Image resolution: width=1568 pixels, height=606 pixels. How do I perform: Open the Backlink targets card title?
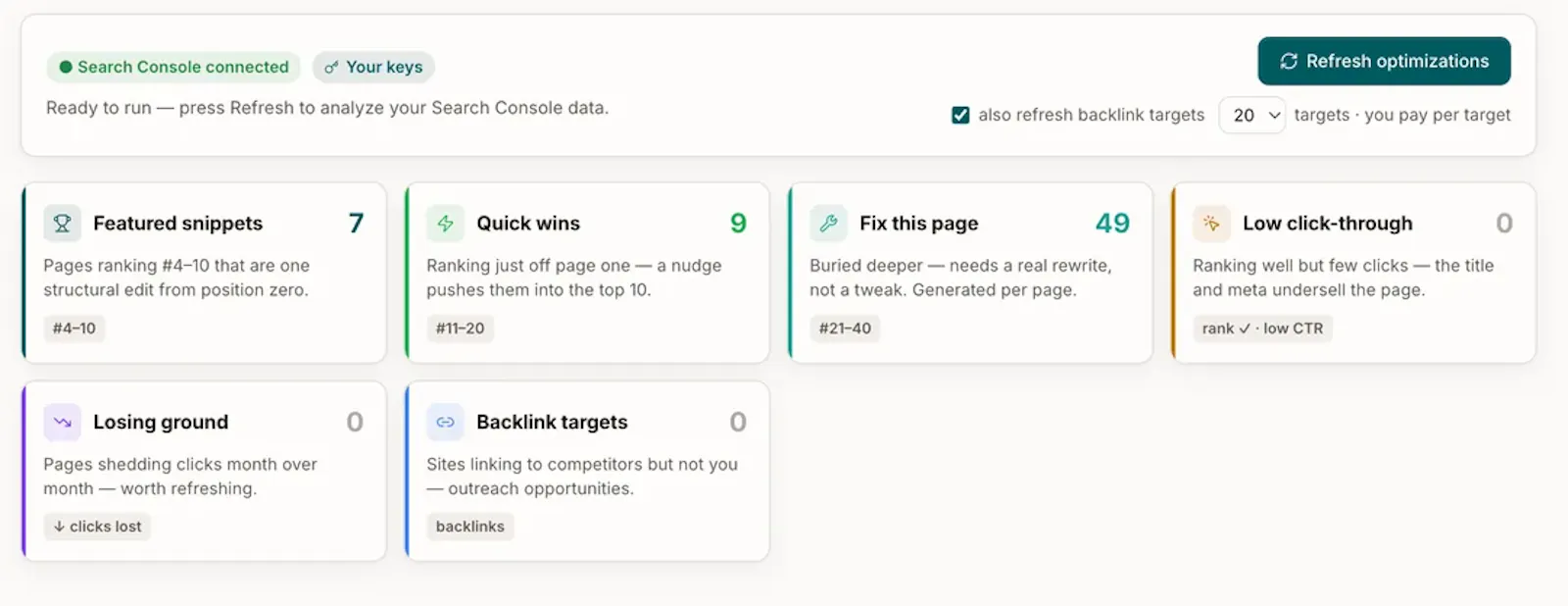(552, 423)
